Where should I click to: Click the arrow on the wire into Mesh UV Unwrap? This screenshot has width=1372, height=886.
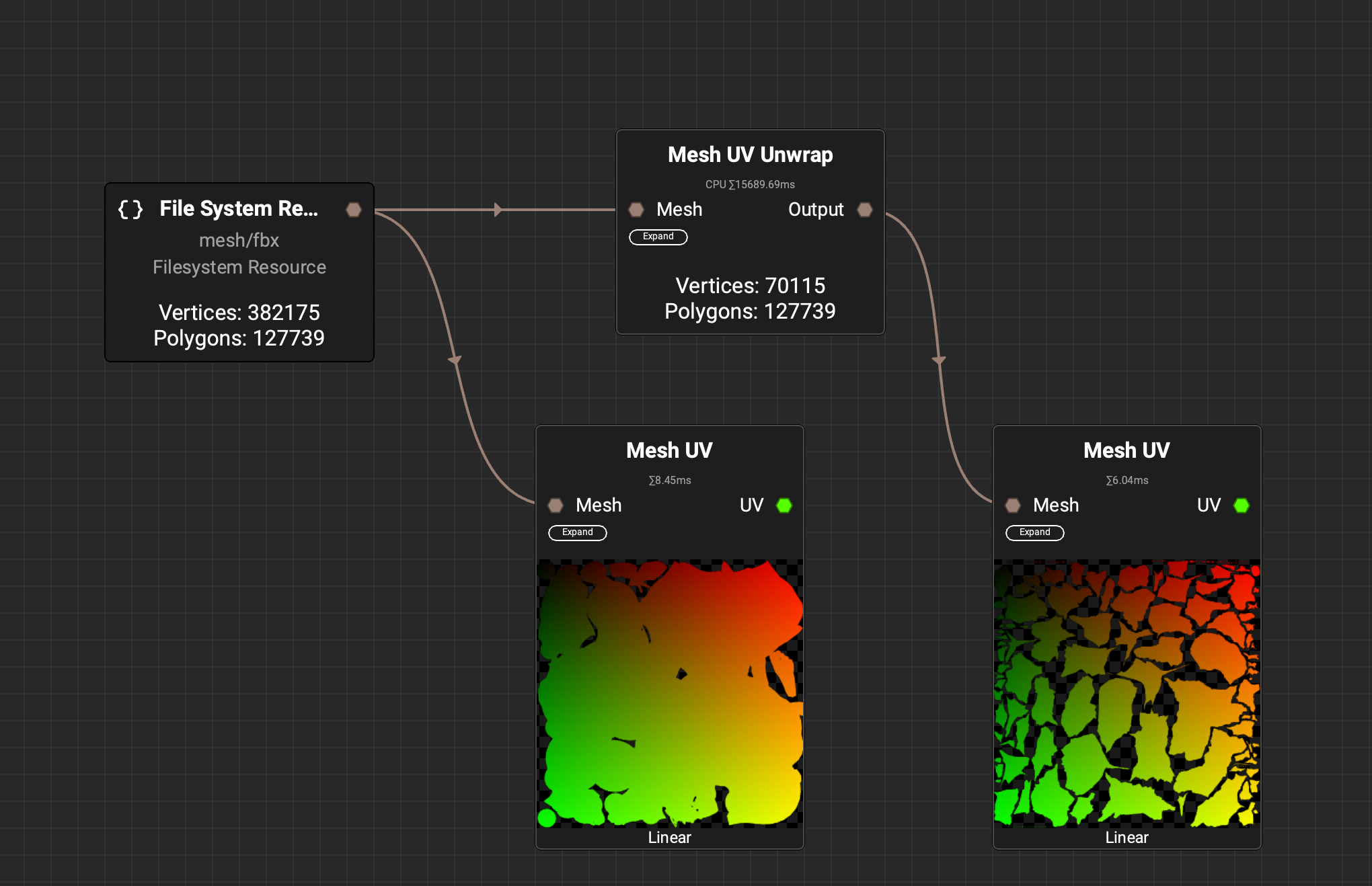coord(498,210)
